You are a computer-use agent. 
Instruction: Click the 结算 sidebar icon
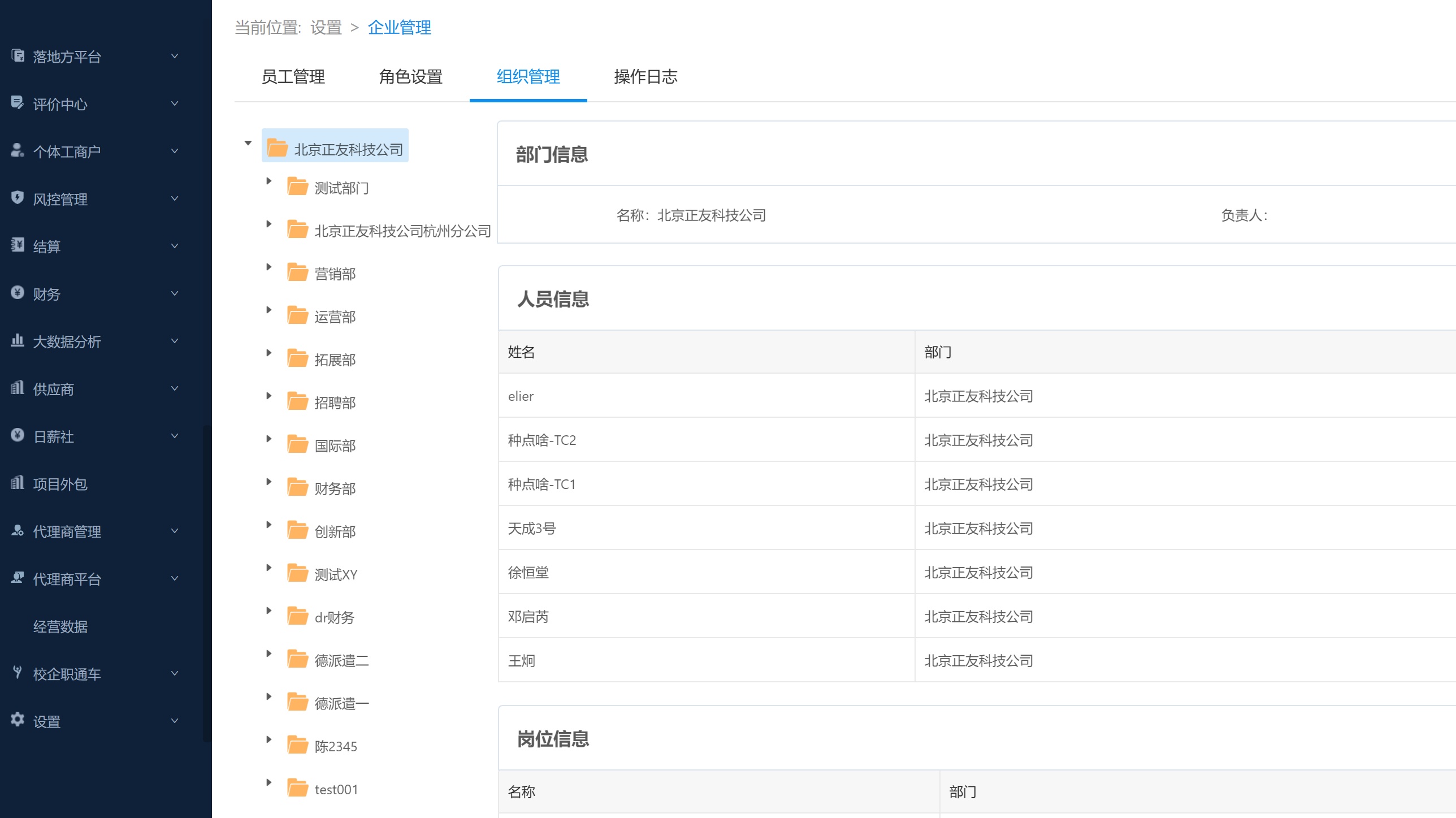tap(18, 245)
